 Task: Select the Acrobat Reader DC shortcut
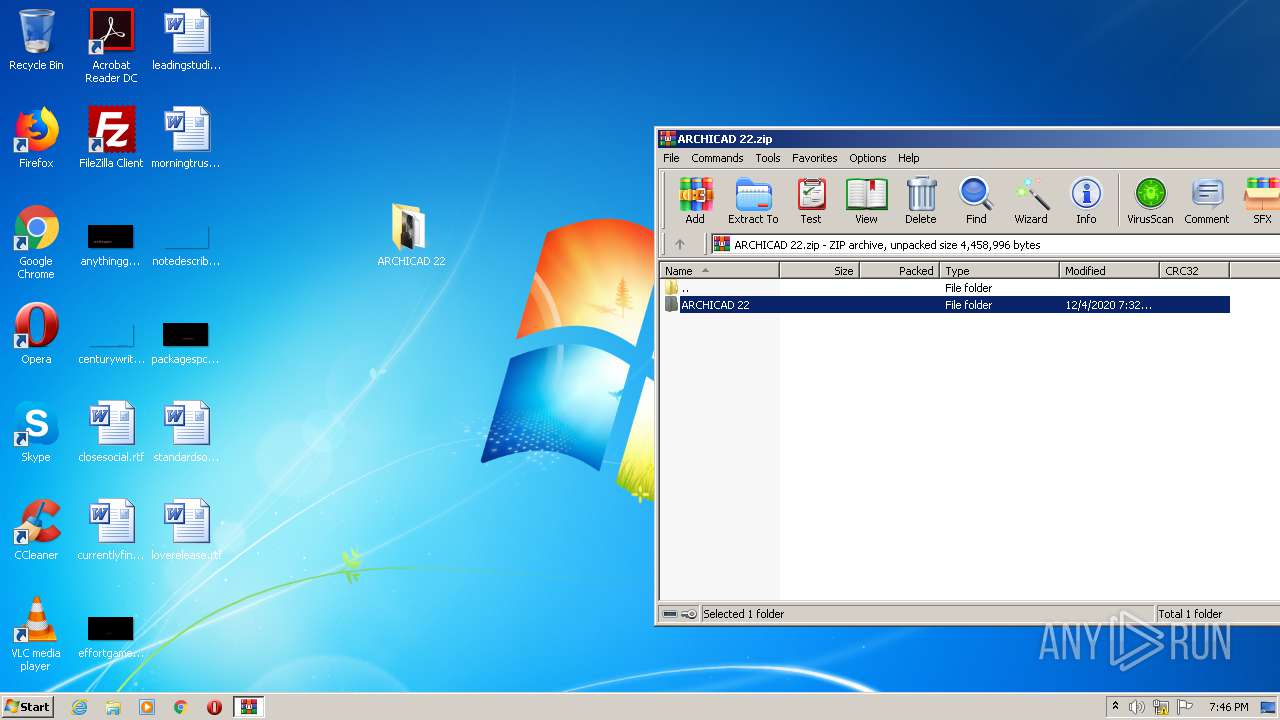[x=111, y=46]
